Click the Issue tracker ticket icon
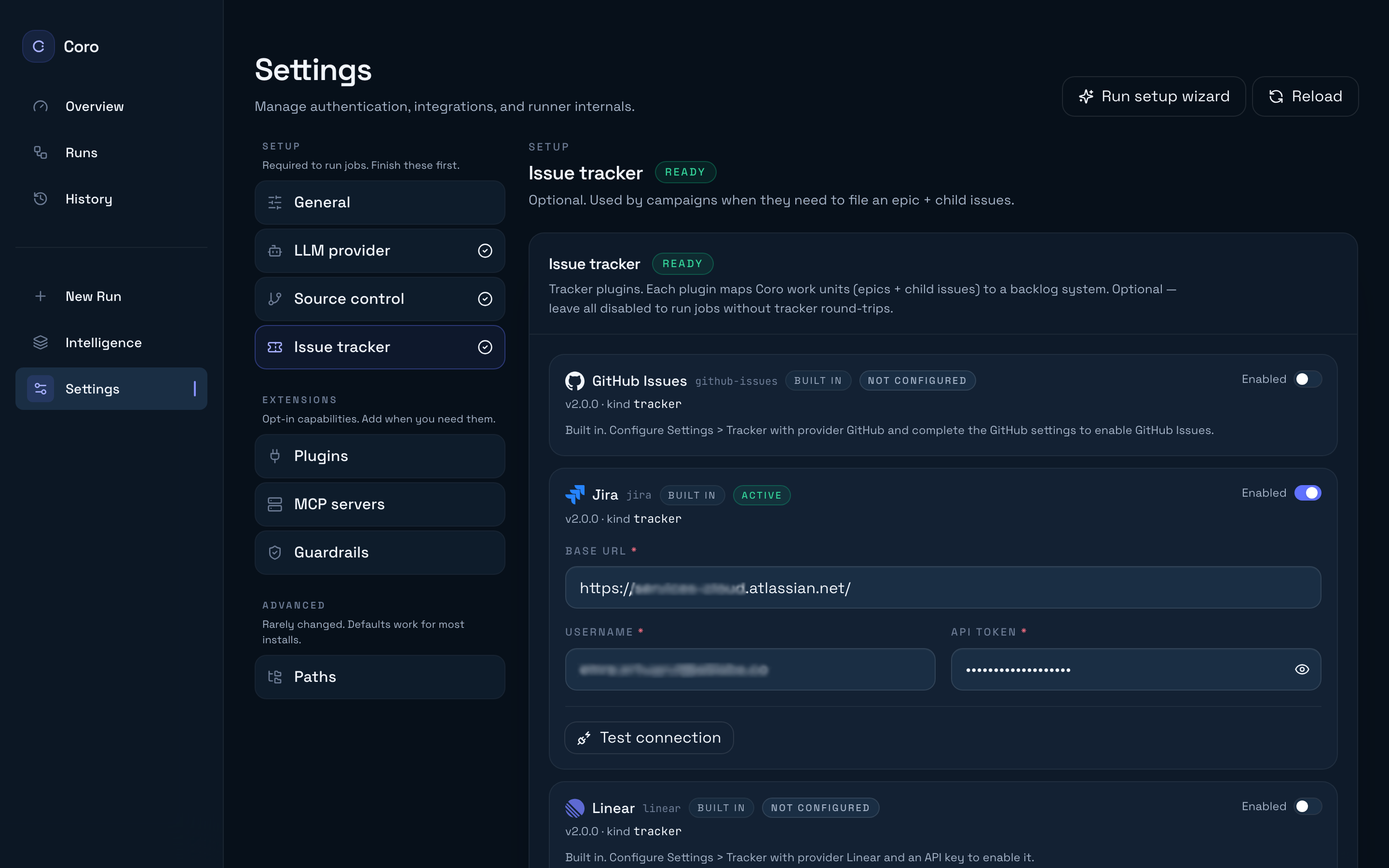This screenshot has width=1389, height=868. (275, 347)
